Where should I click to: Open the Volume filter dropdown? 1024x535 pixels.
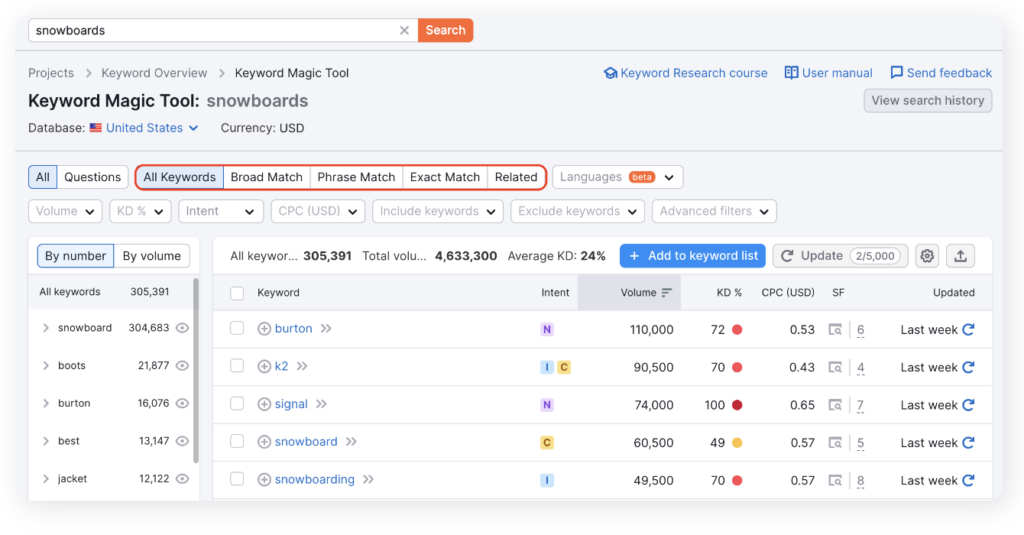pos(65,211)
